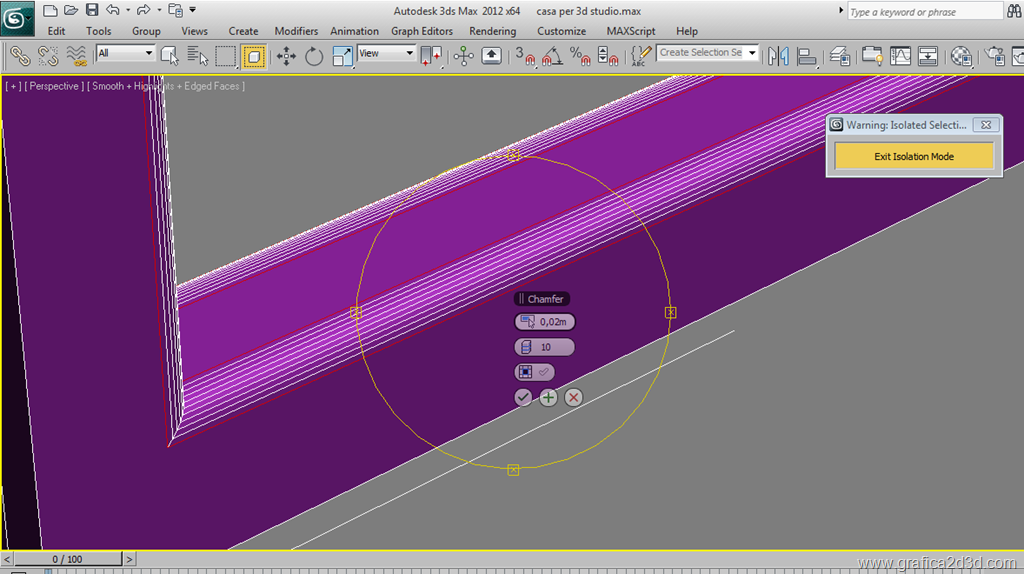Open the All selection filter dropdown

pyautogui.click(x=126, y=53)
